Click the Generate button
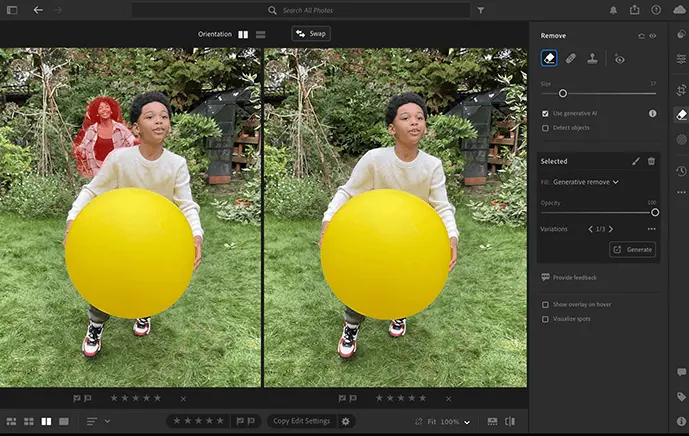689x436 pixels. click(632, 250)
